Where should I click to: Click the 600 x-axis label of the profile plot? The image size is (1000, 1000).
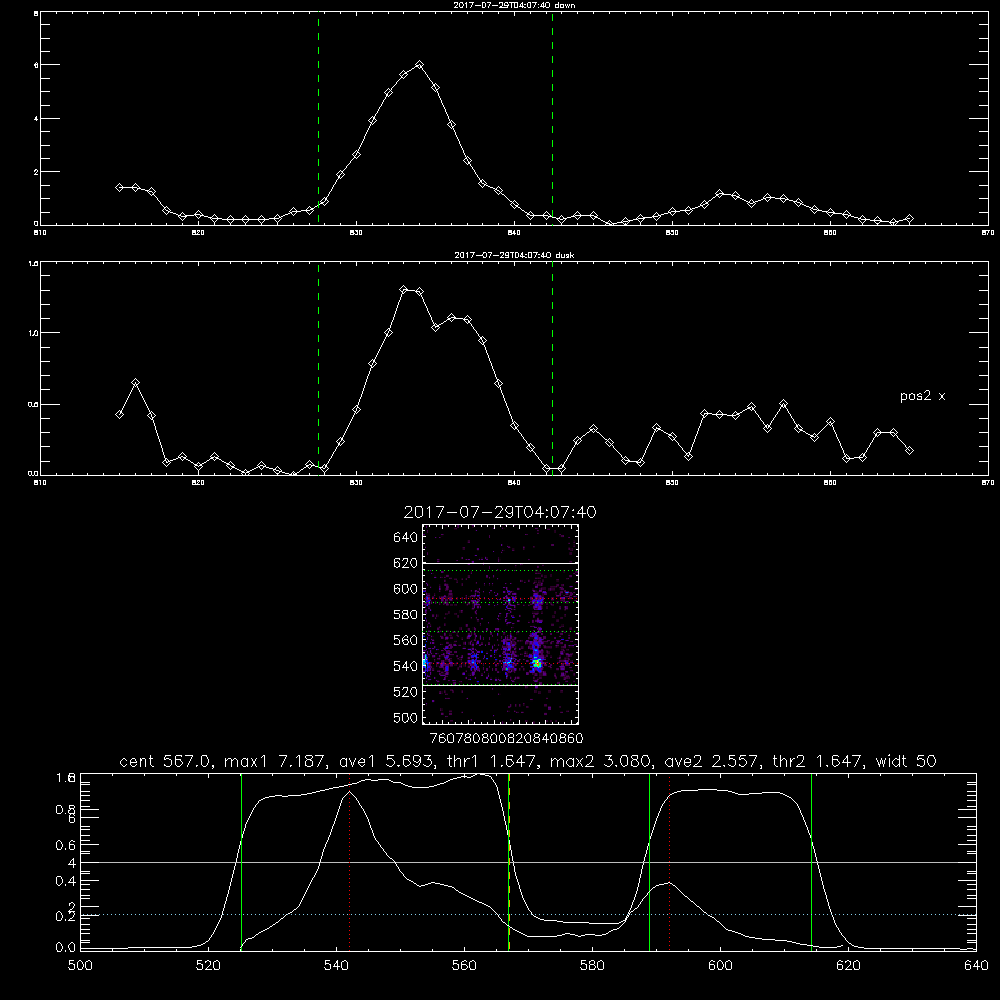pyautogui.click(x=720, y=966)
